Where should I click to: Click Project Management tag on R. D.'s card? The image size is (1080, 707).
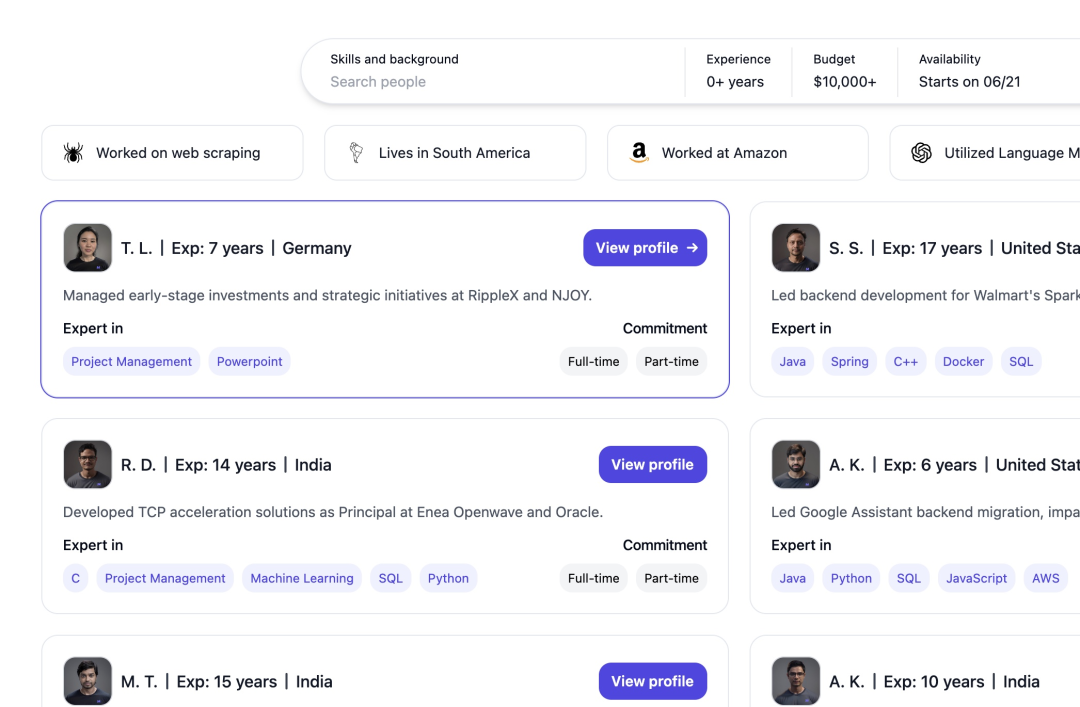[165, 578]
